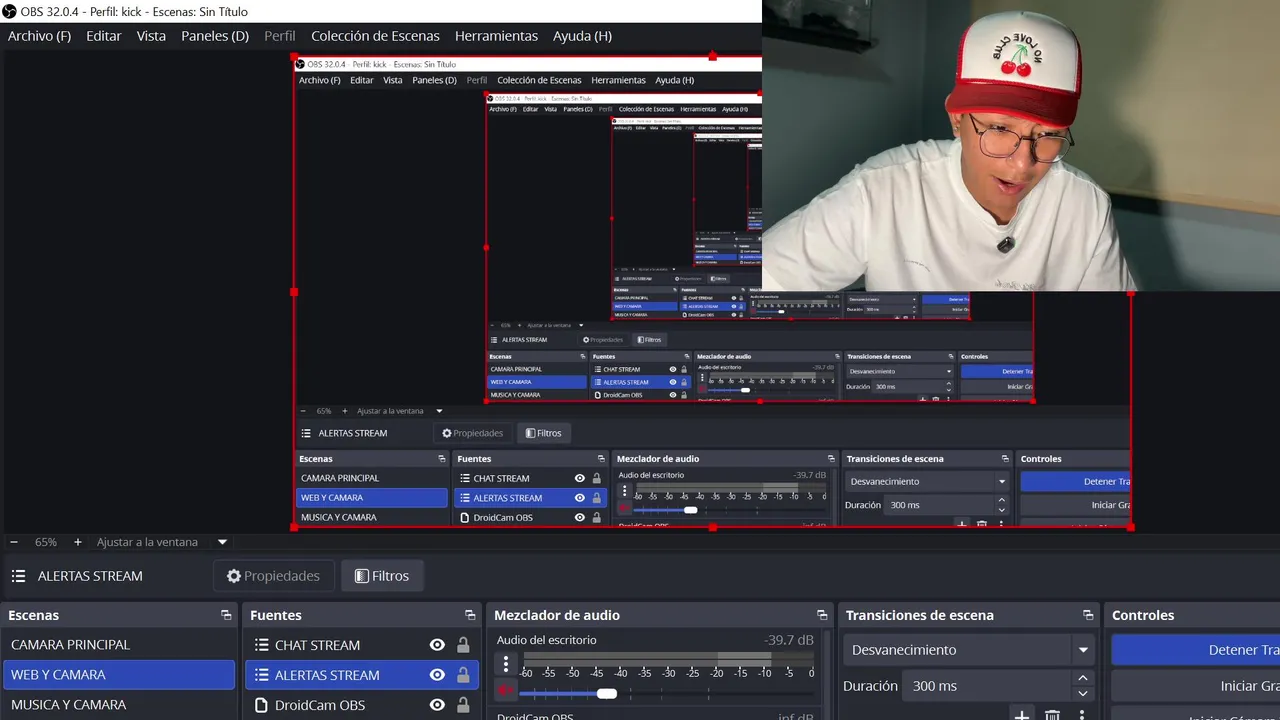The image size is (1280, 720).
Task: Hide the CHAT STREAM source via eye icon
Action: [437, 645]
